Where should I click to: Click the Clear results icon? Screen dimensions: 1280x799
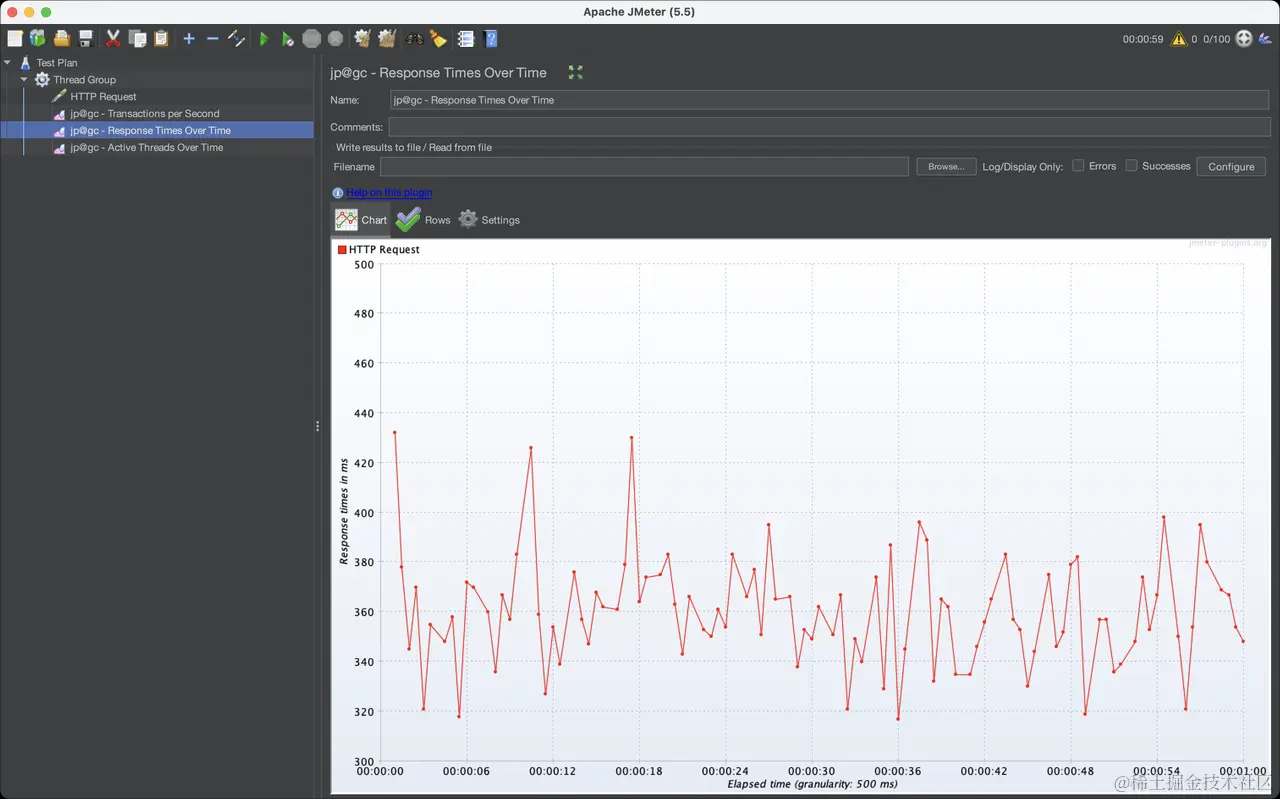362,39
